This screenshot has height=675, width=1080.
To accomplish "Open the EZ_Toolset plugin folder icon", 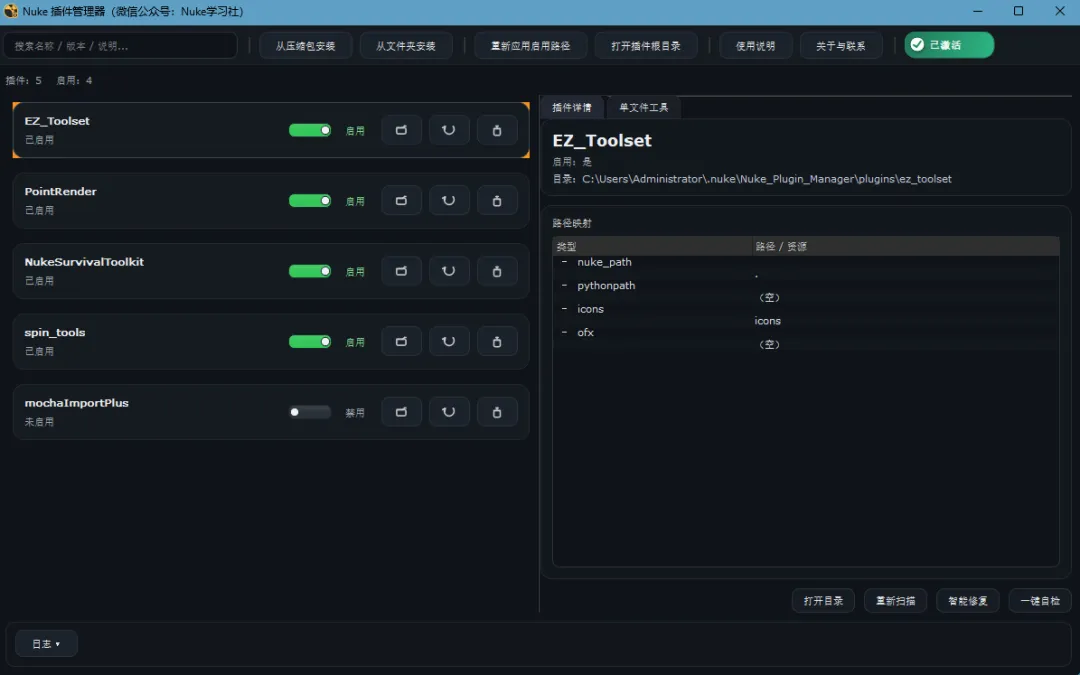I will tap(402, 130).
